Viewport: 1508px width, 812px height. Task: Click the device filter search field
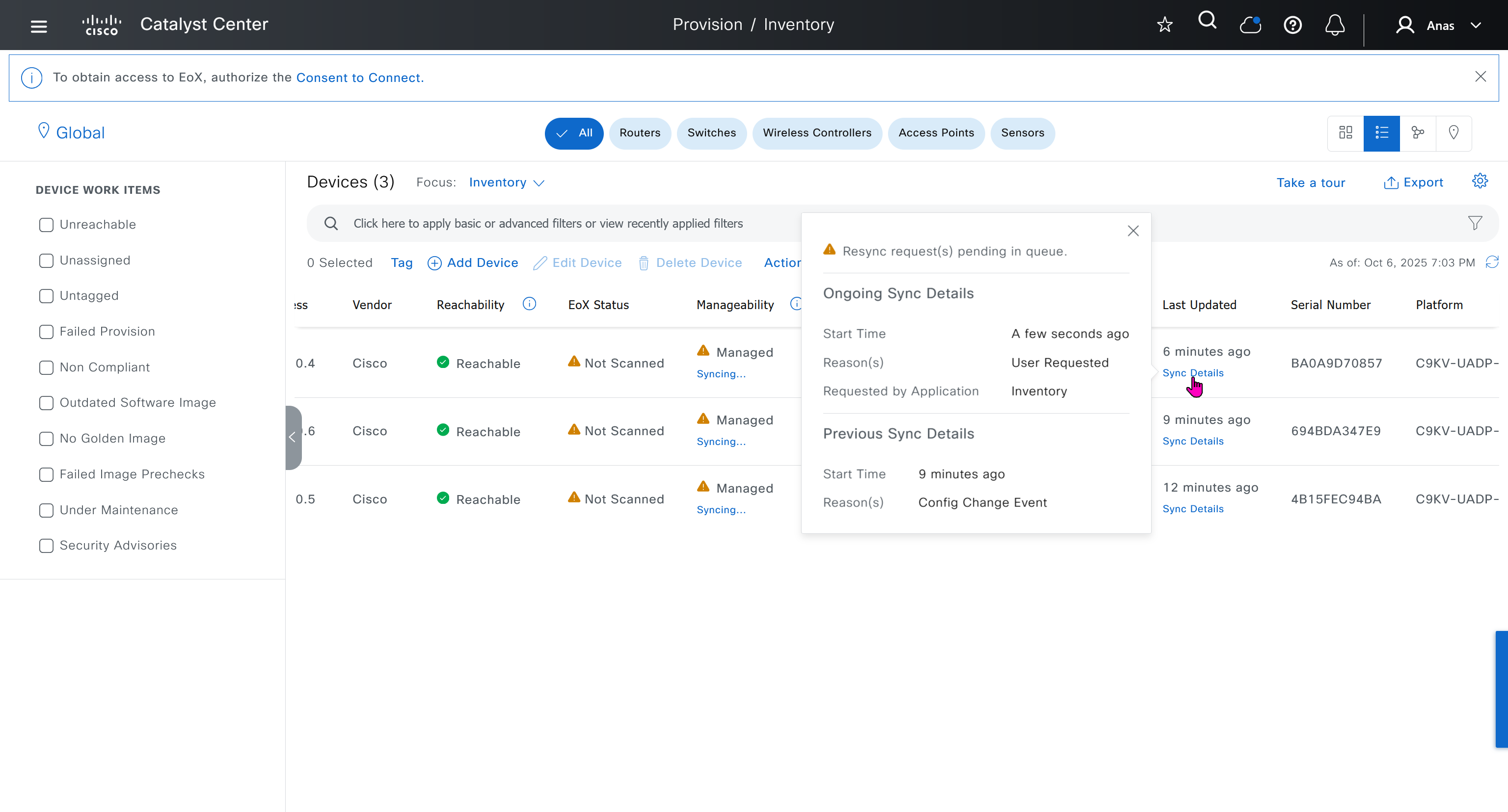click(x=547, y=223)
